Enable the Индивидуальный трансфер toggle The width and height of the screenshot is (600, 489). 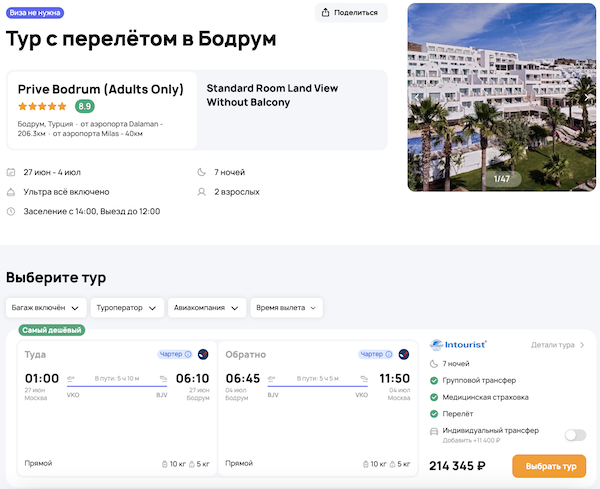[x=575, y=435]
